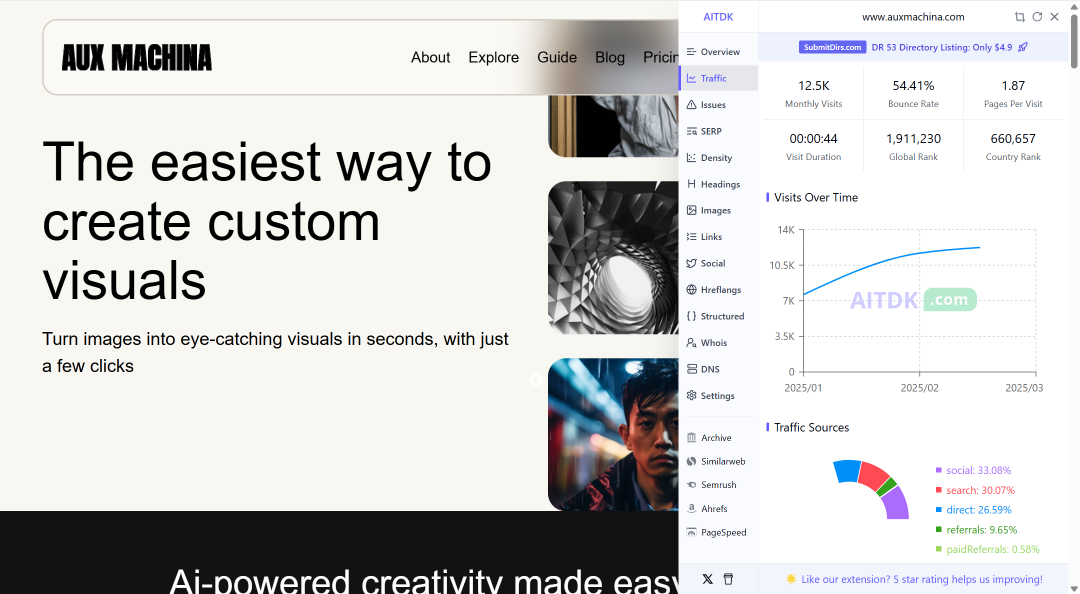Click the 'search: 30.07%' legend entry

(975, 491)
